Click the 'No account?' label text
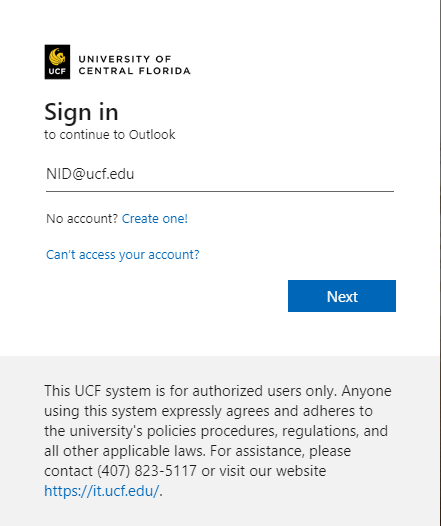This screenshot has width=441, height=526. [82, 219]
